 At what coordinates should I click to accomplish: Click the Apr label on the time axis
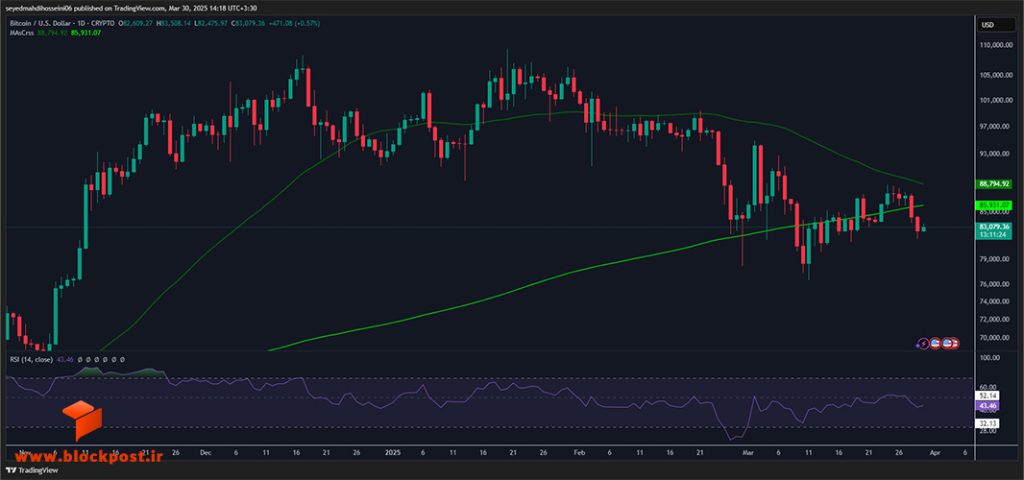pos(934,451)
